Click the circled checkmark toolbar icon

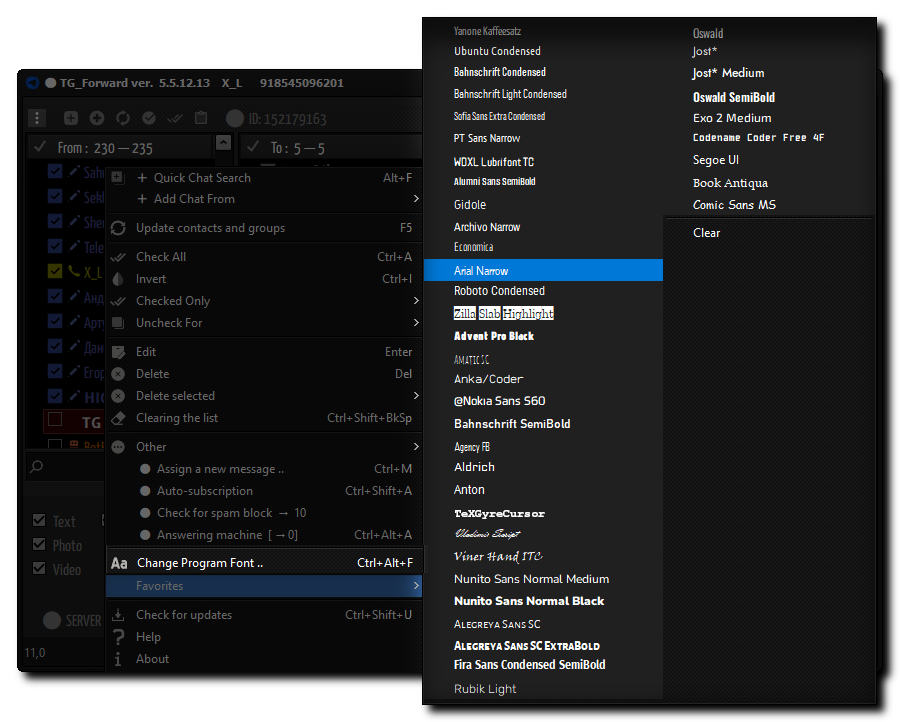149,118
